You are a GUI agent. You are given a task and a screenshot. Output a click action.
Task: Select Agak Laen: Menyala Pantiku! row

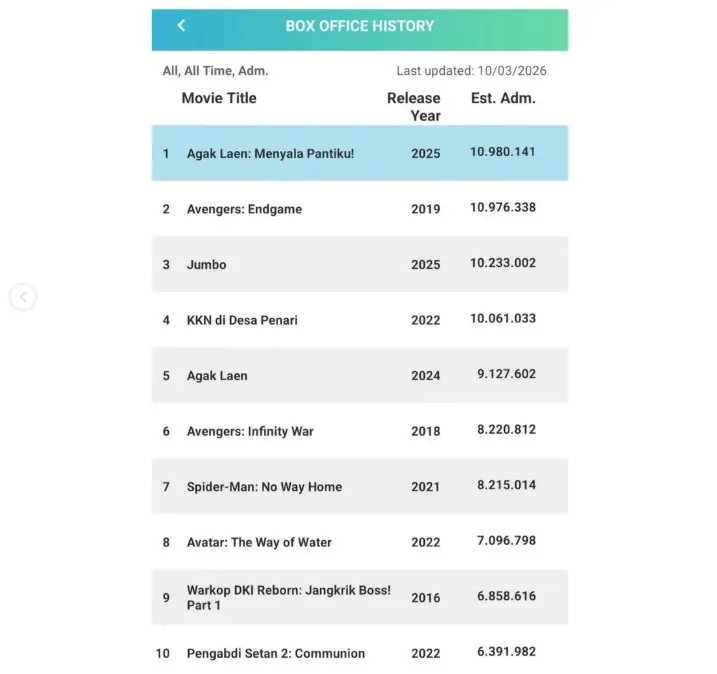270,154
